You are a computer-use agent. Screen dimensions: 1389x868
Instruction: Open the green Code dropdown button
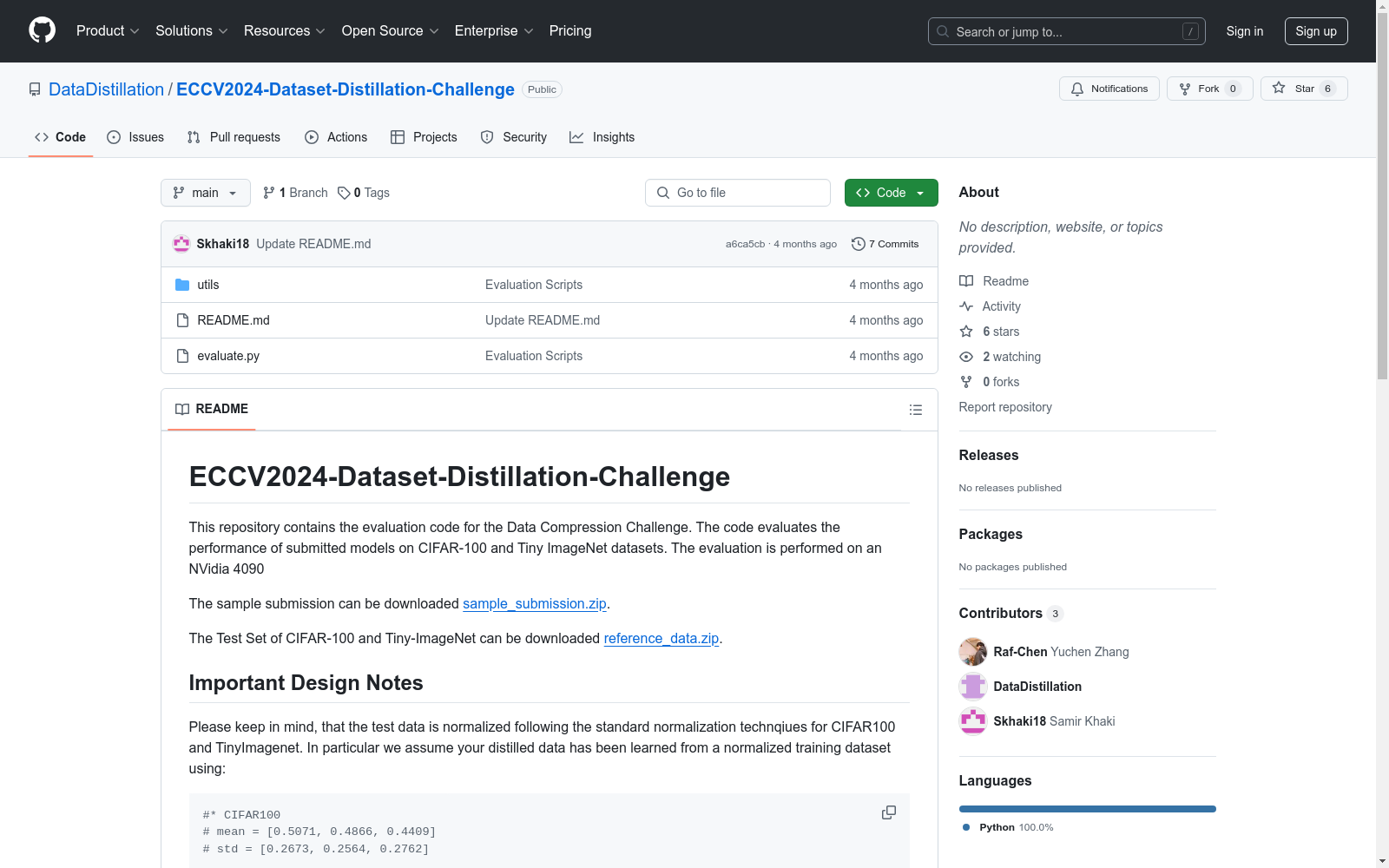[892, 193]
